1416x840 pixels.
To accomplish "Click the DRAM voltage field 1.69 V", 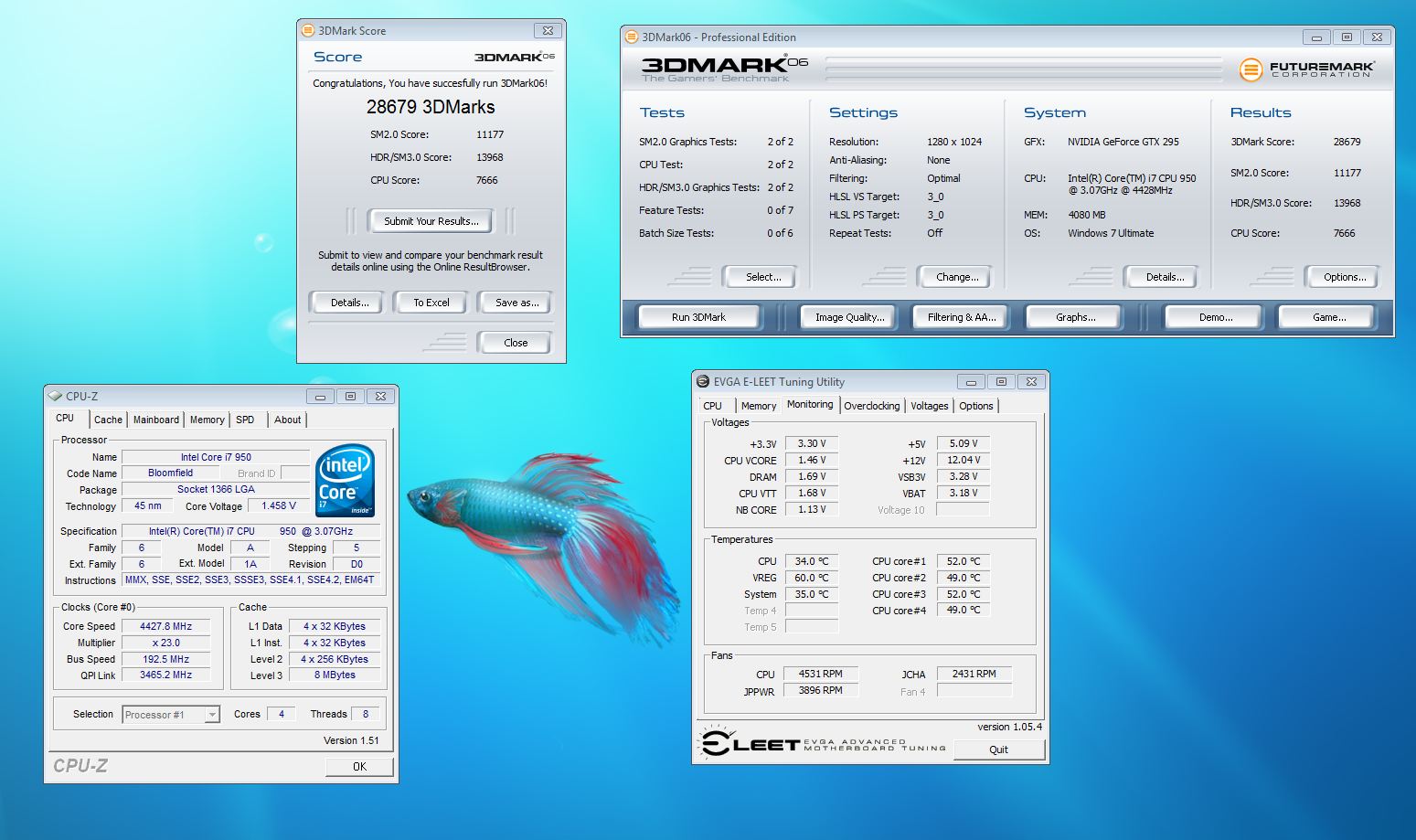I will (x=812, y=476).
